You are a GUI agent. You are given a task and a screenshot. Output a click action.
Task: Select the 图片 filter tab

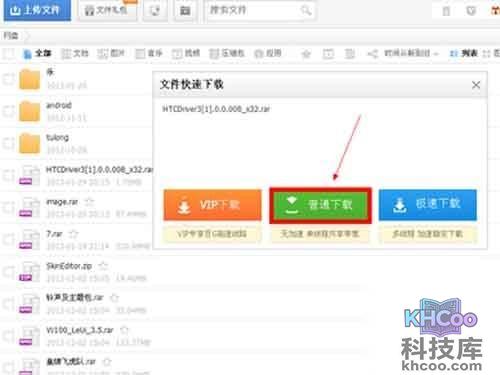tap(111, 53)
